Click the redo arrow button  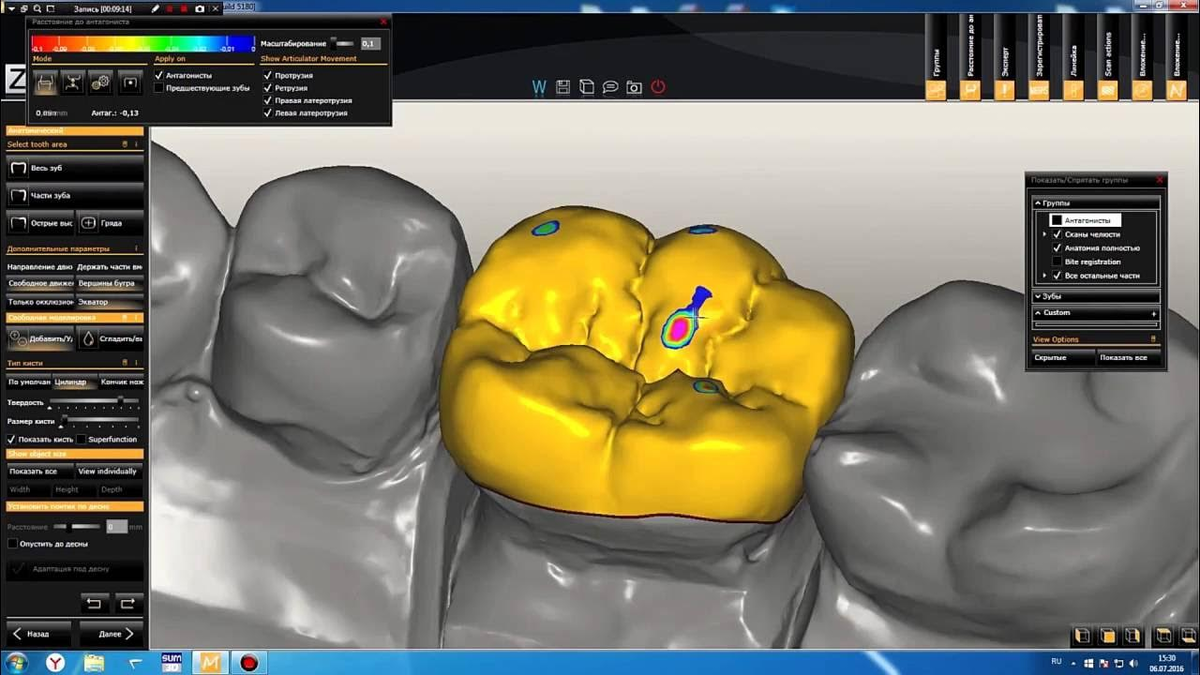(127, 603)
